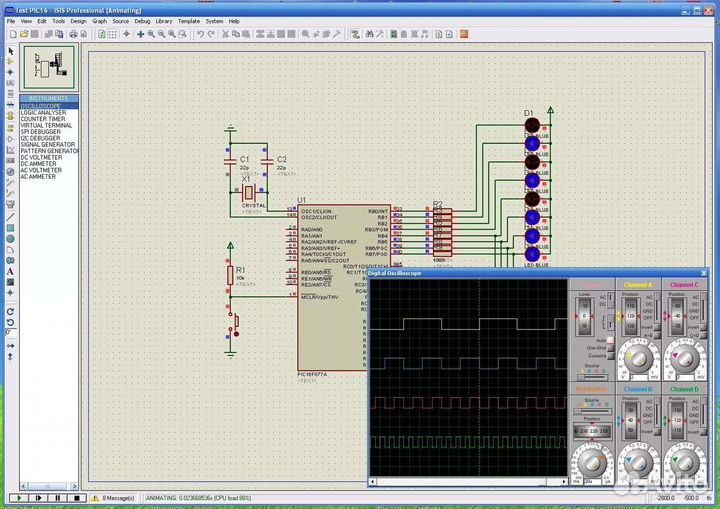Screen dimensions: 720x509
Task: Select the Wire Label tool
Action: (x=11, y=83)
